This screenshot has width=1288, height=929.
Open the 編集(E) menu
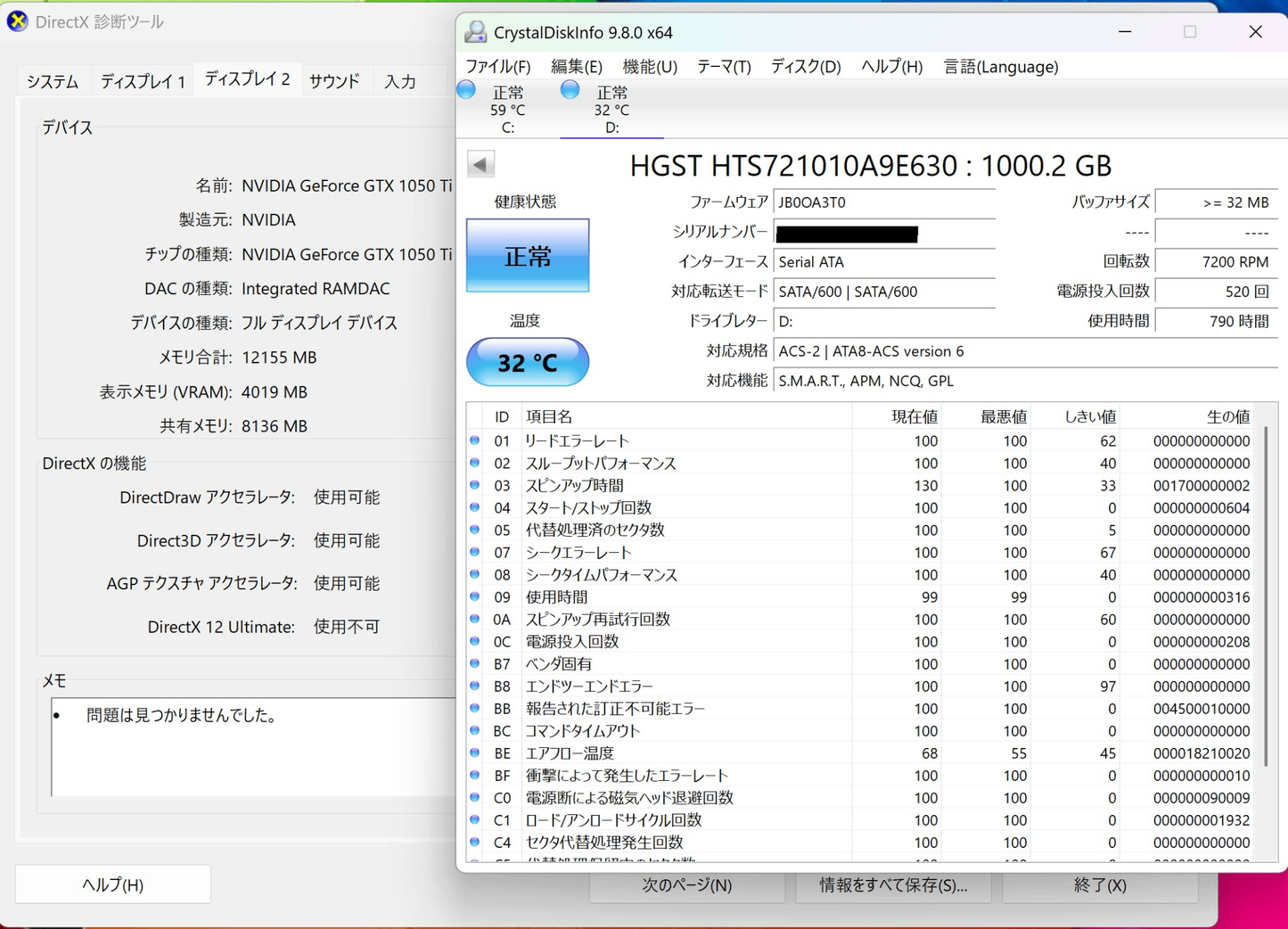(x=577, y=67)
